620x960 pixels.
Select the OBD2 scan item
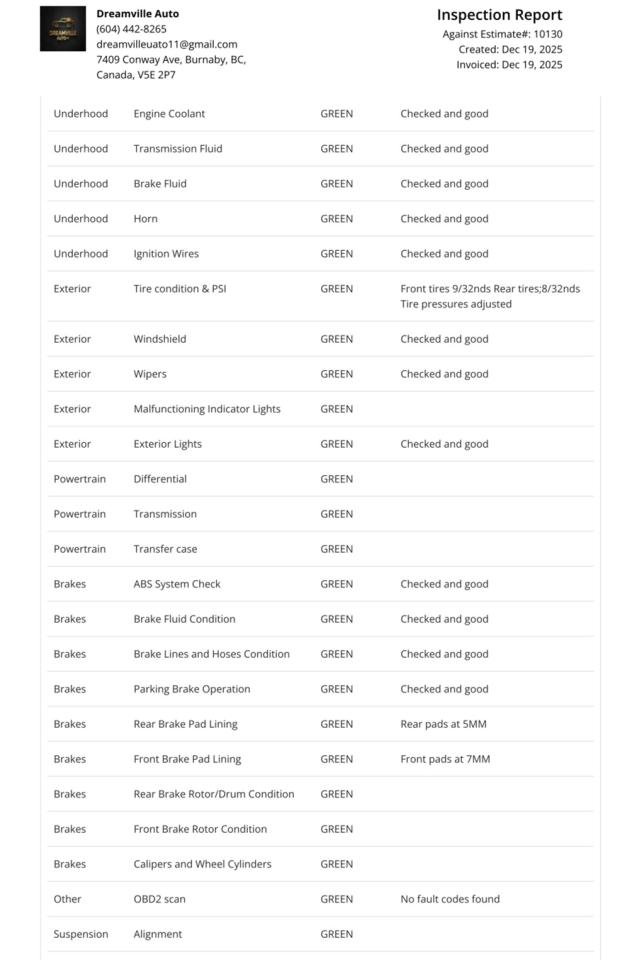coord(159,899)
